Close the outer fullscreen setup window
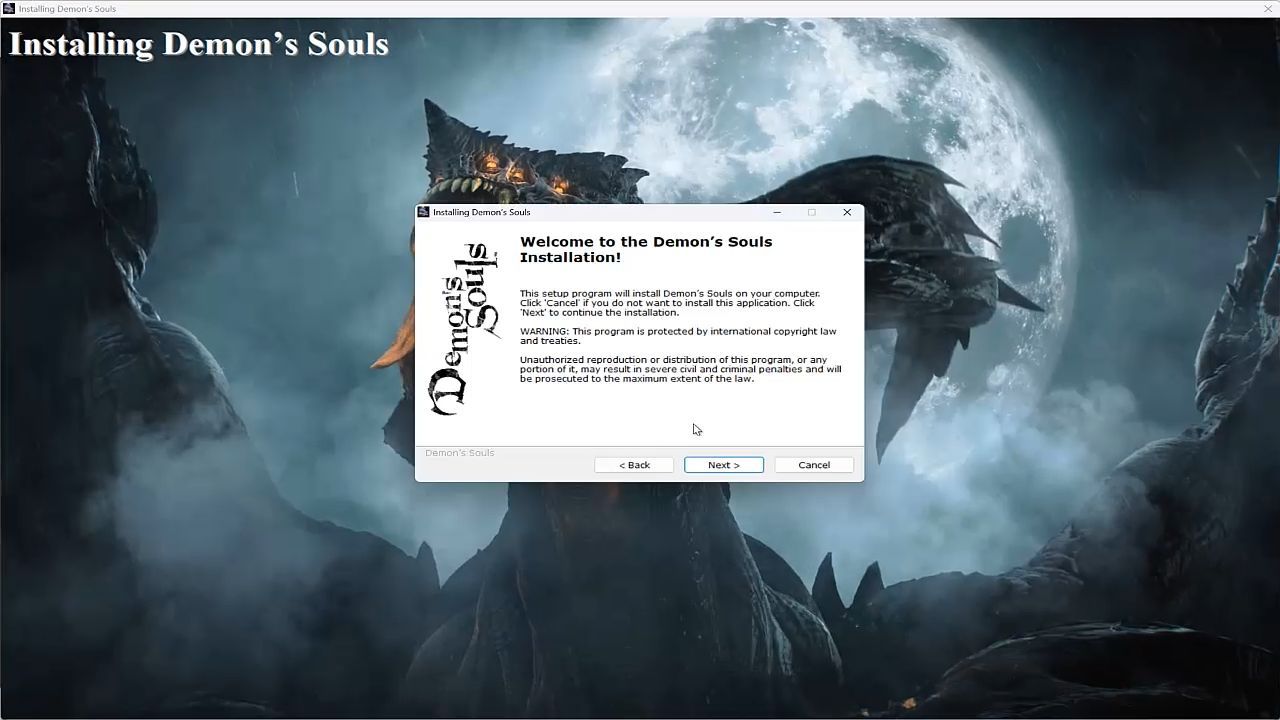Viewport: 1280px width, 720px height. click(x=1269, y=8)
